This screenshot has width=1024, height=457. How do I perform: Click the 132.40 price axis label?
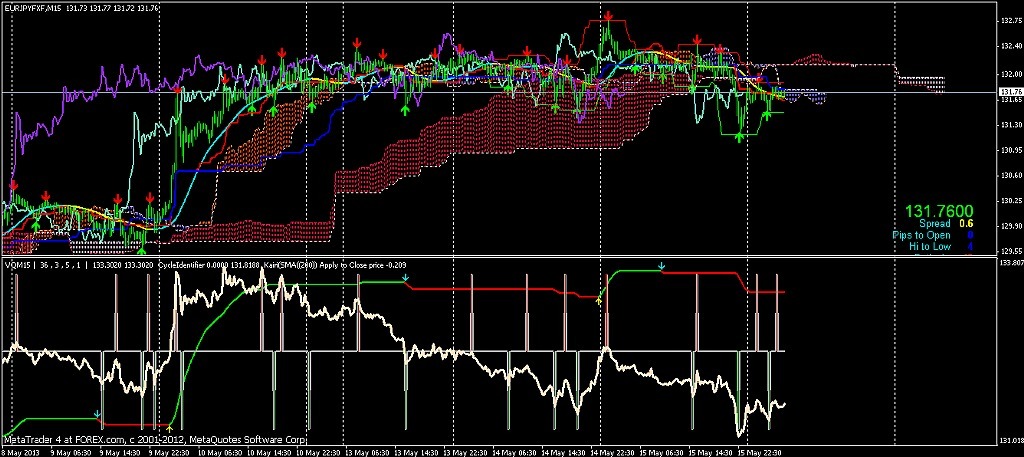(1010, 47)
